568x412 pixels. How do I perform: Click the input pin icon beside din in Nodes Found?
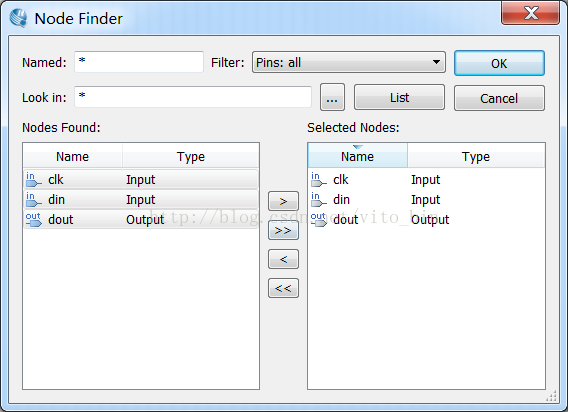(x=34, y=200)
